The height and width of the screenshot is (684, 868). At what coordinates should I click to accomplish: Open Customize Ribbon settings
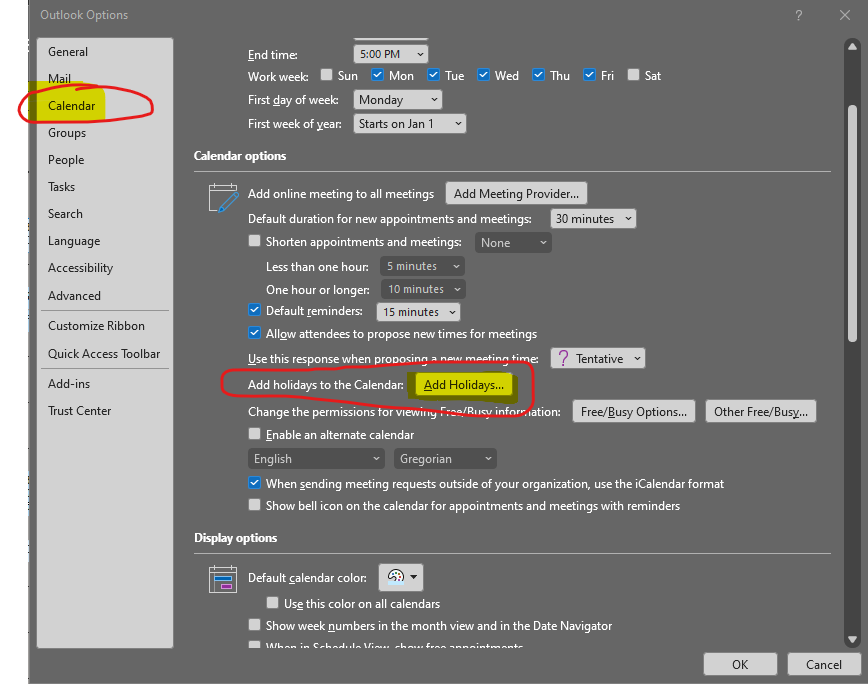(x=96, y=326)
